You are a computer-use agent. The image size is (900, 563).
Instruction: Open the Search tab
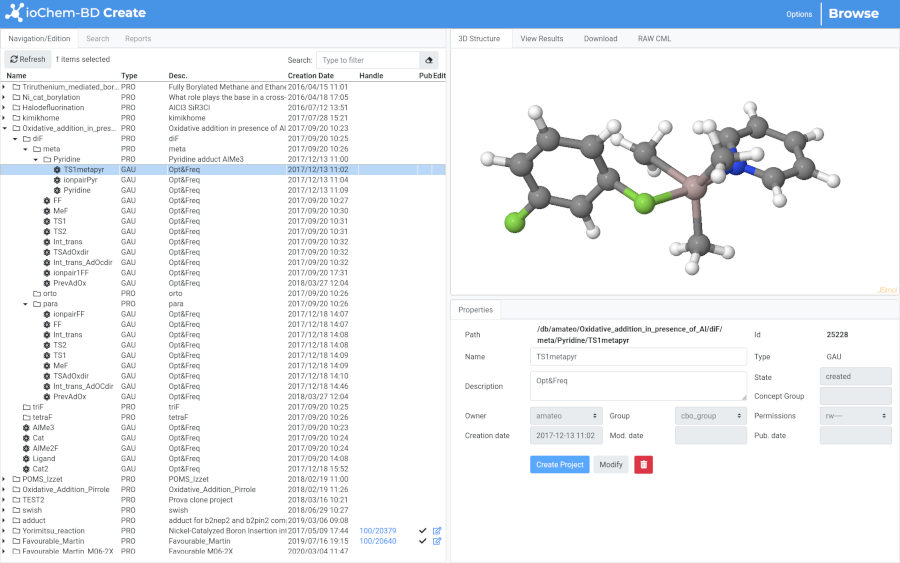coord(98,38)
